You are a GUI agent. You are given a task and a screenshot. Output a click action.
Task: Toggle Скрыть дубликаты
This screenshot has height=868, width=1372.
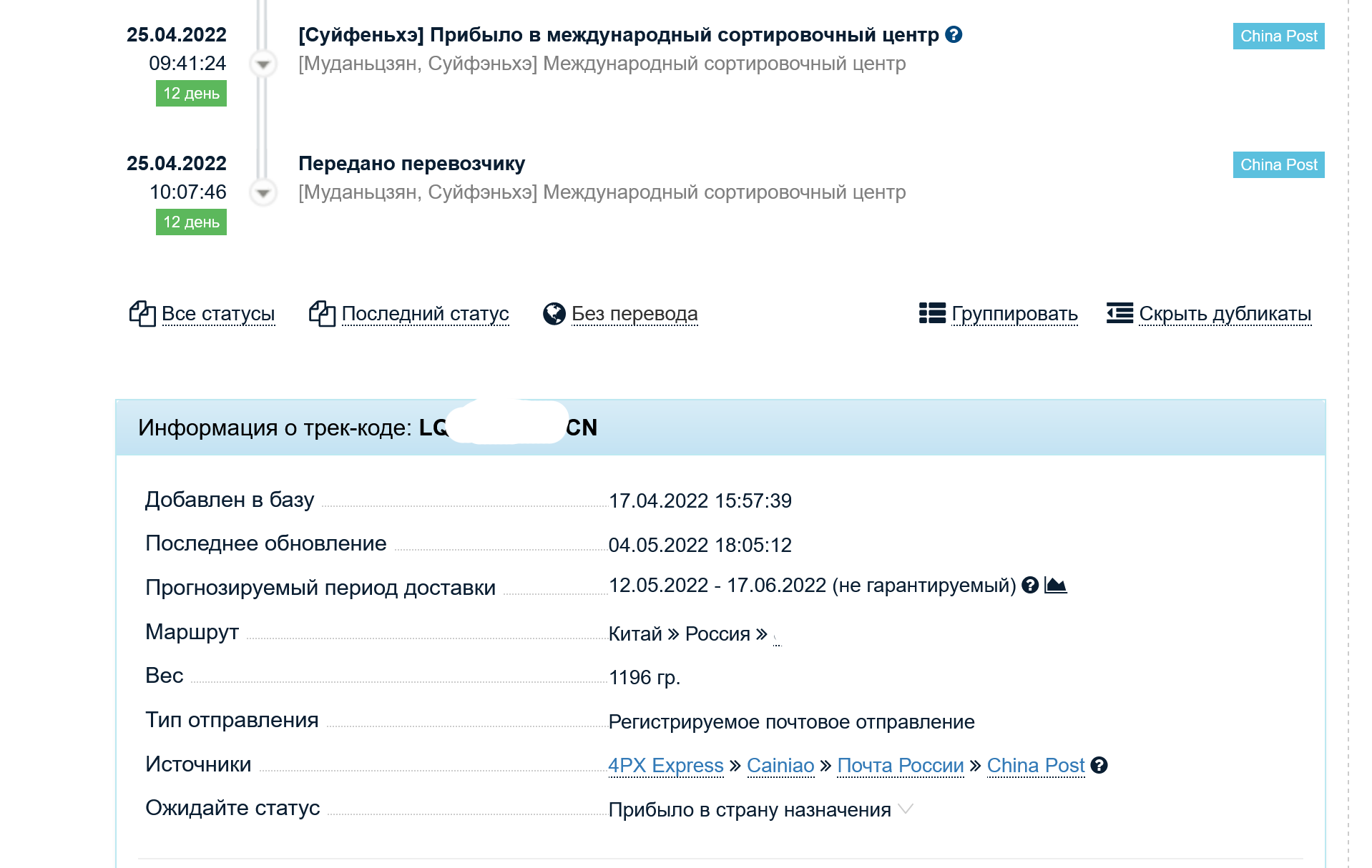point(1225,313)
